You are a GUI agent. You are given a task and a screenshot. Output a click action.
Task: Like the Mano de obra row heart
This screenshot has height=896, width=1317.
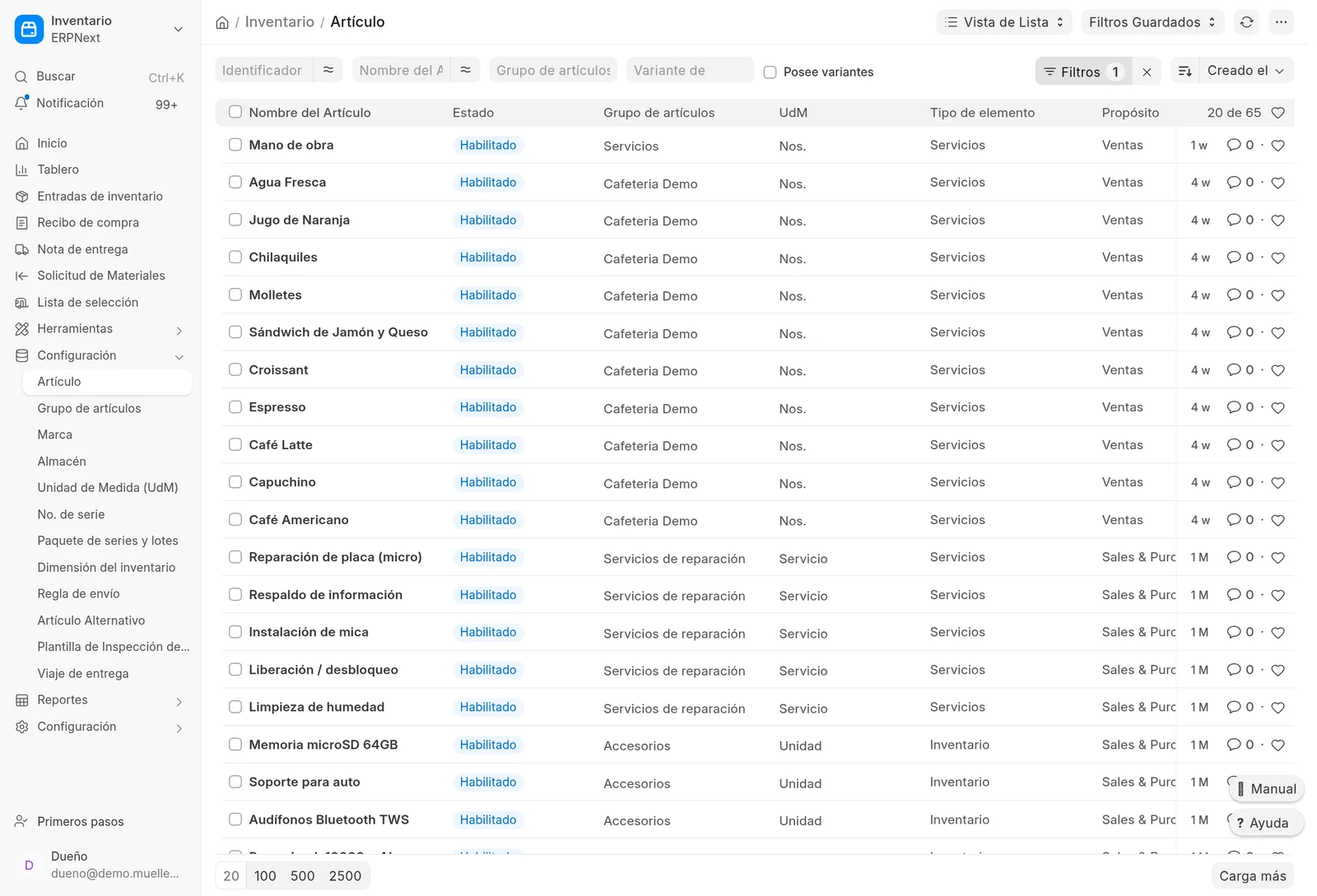point(1277,146)
